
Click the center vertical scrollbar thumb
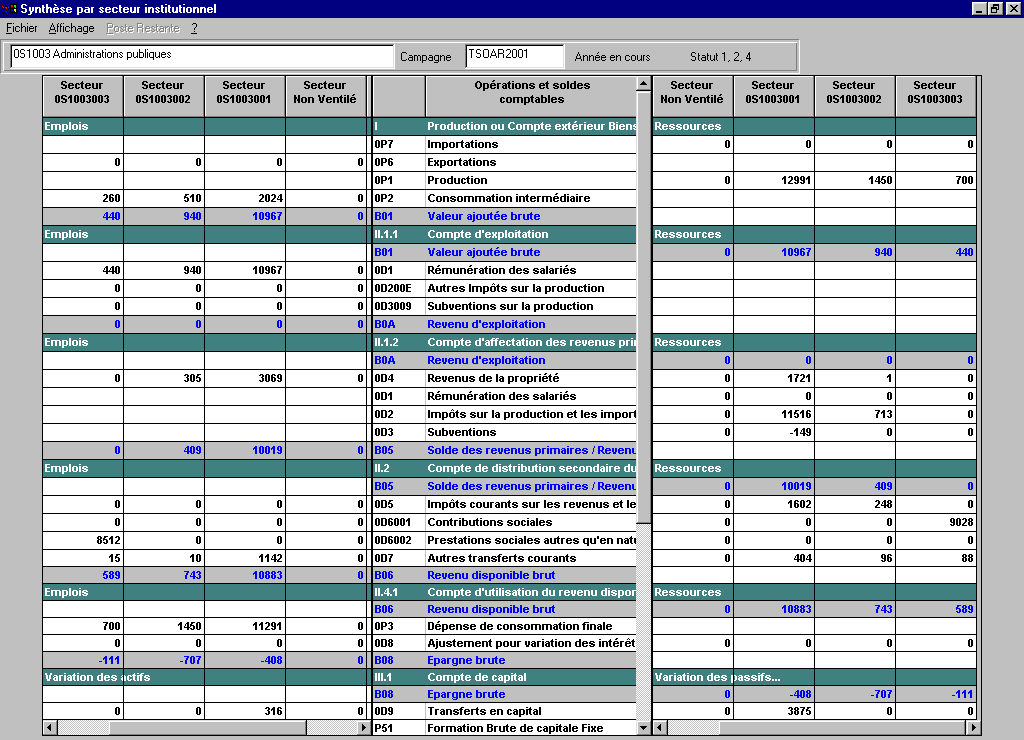(x=643, y=307)
